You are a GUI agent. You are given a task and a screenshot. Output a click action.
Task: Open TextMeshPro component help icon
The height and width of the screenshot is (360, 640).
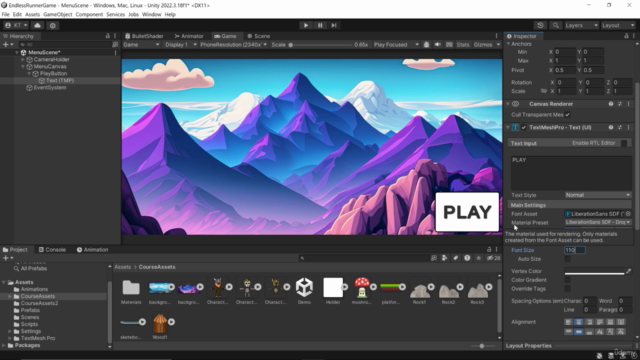(611, 128)
